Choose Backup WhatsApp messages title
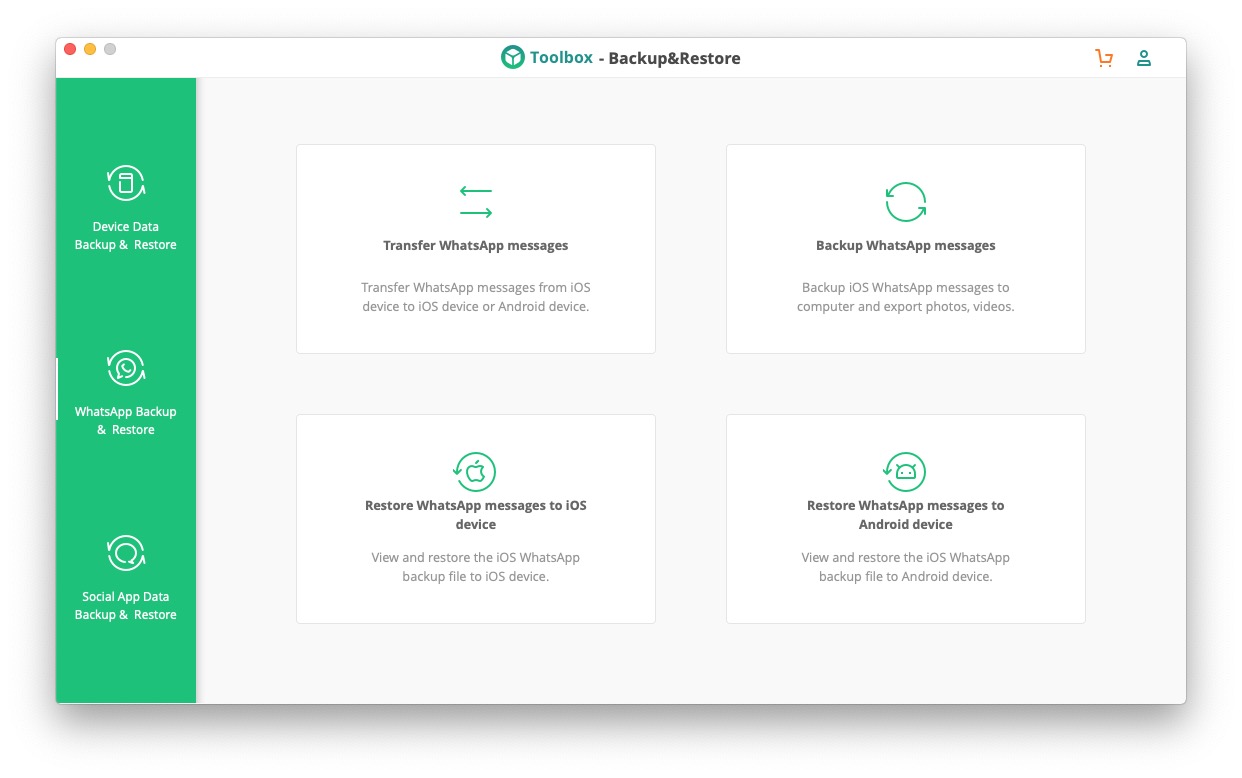This screenshot has width=1242, height=778. (x=906, y=245)
